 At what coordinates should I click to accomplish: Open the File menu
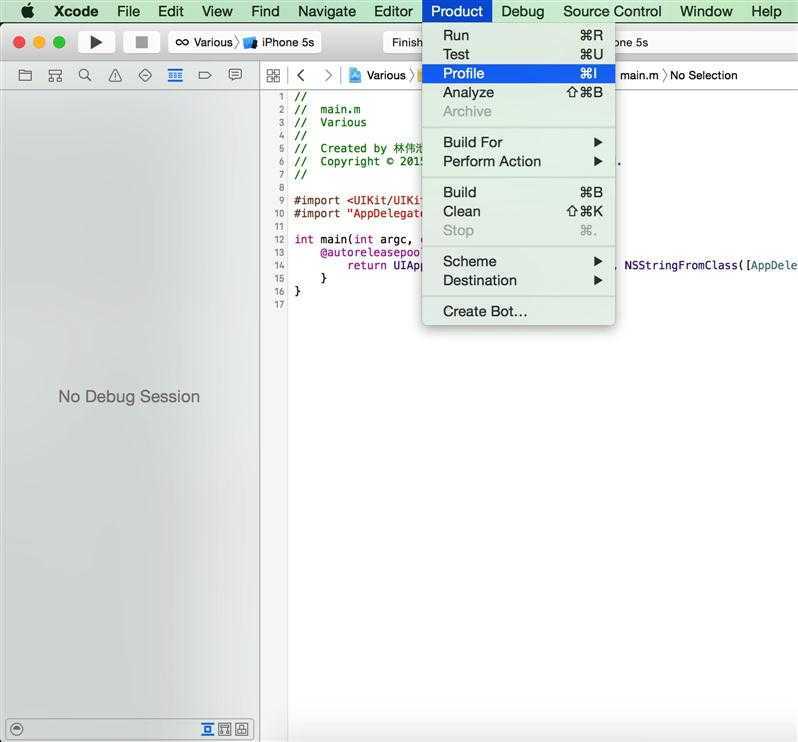(x=128, y=11)
